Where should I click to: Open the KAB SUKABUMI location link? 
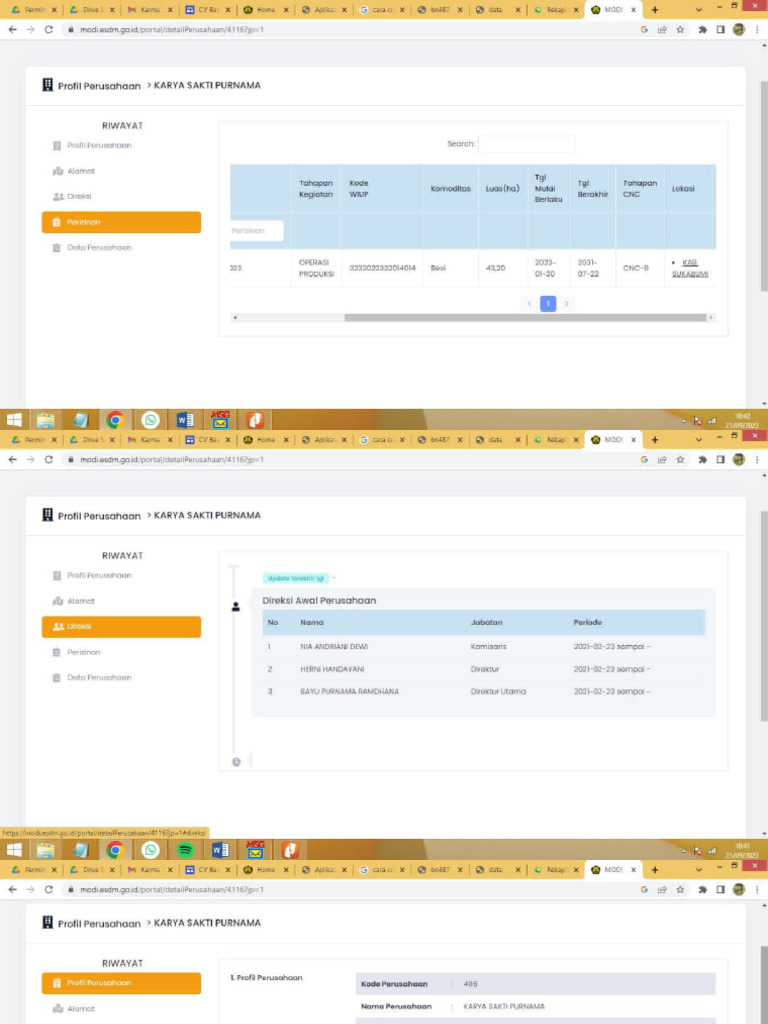tap(690, 268)
